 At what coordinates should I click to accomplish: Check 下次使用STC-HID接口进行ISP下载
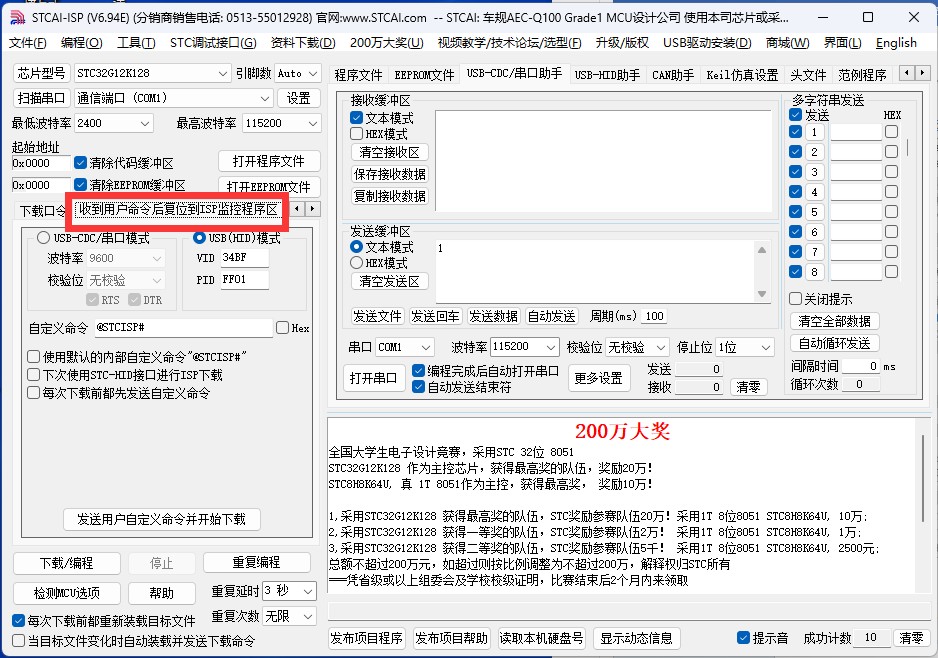(x=34, y=375)
